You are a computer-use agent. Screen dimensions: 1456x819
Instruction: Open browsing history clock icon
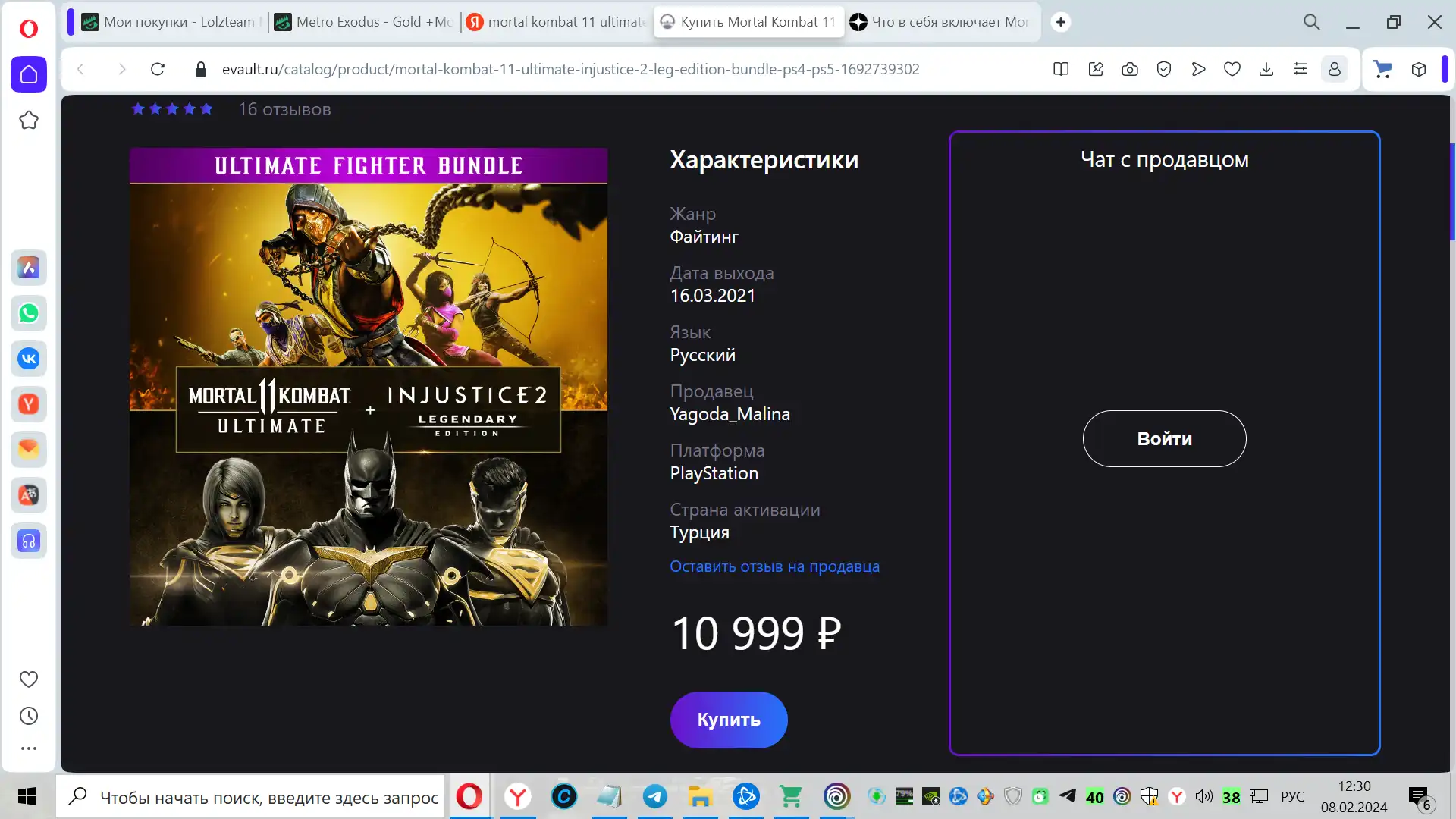tap(29, 716)
